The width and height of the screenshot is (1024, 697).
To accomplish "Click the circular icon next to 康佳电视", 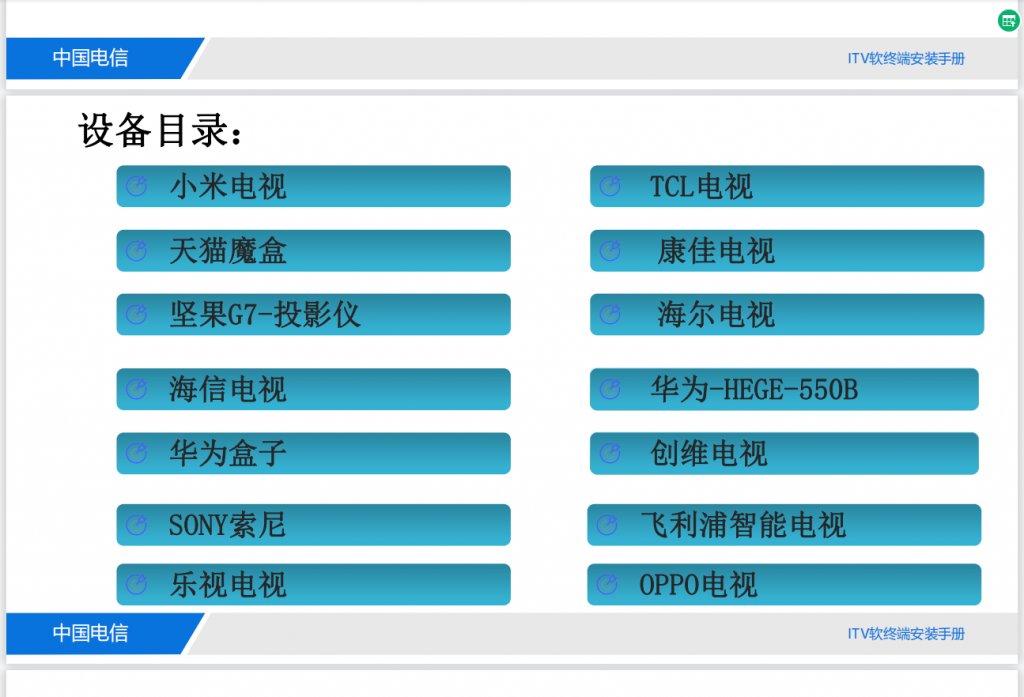I will click(610, 251).
